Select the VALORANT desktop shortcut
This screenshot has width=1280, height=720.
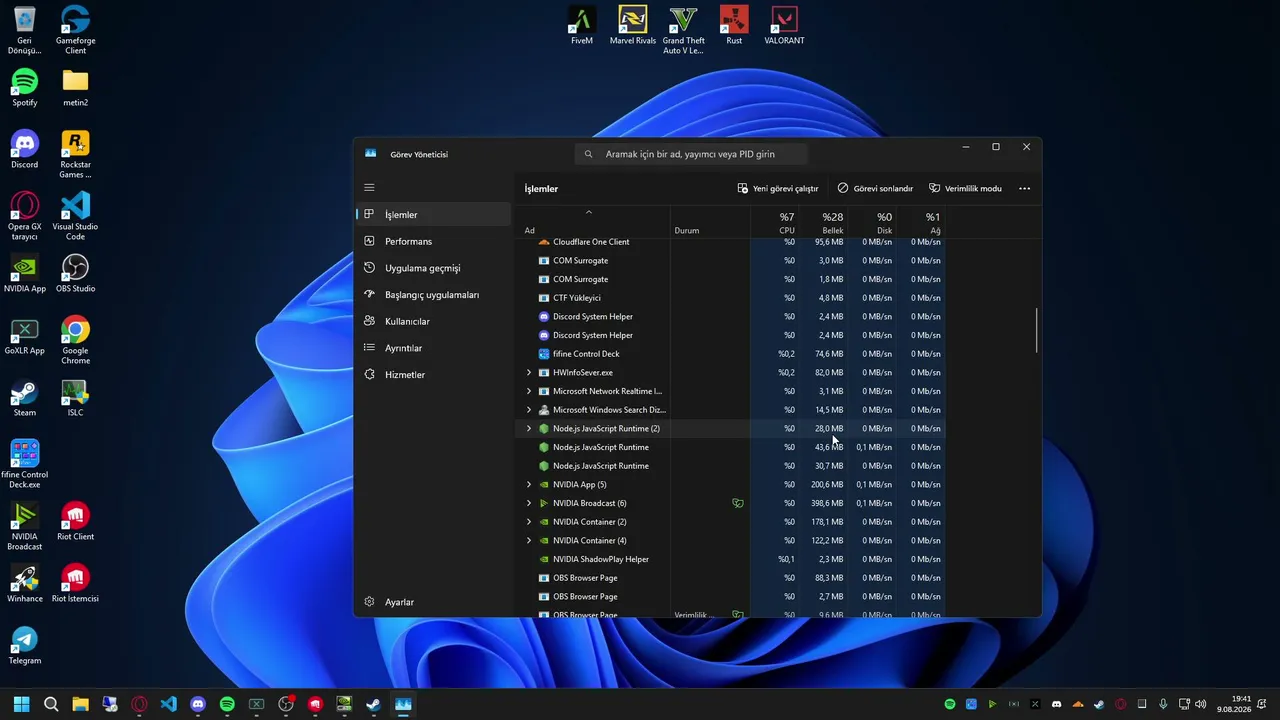(784, 26)
